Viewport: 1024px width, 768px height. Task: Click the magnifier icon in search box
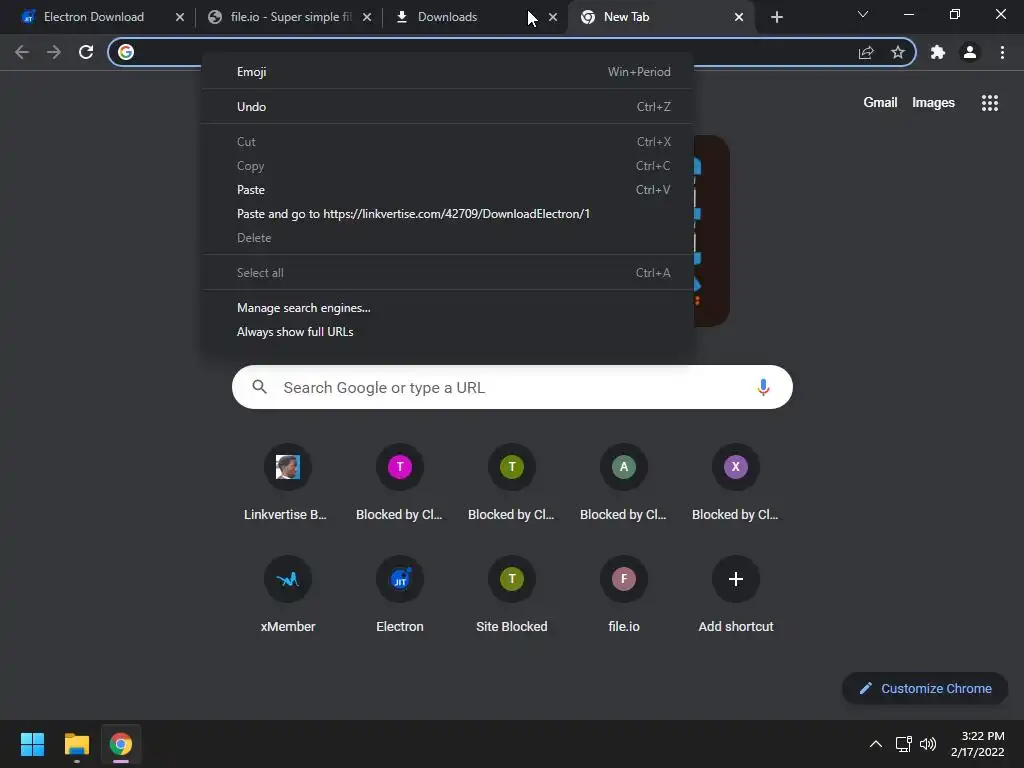pos(259,387)
